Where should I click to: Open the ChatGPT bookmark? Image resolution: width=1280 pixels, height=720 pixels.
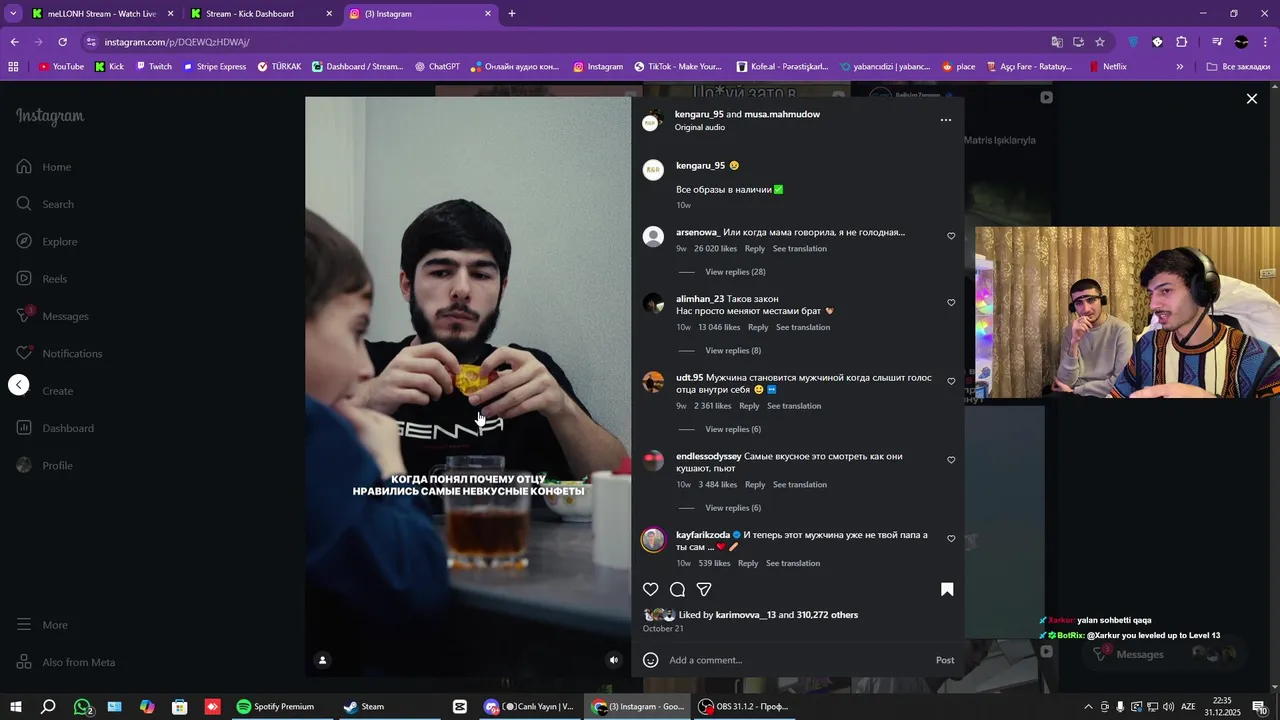point(437,67)
